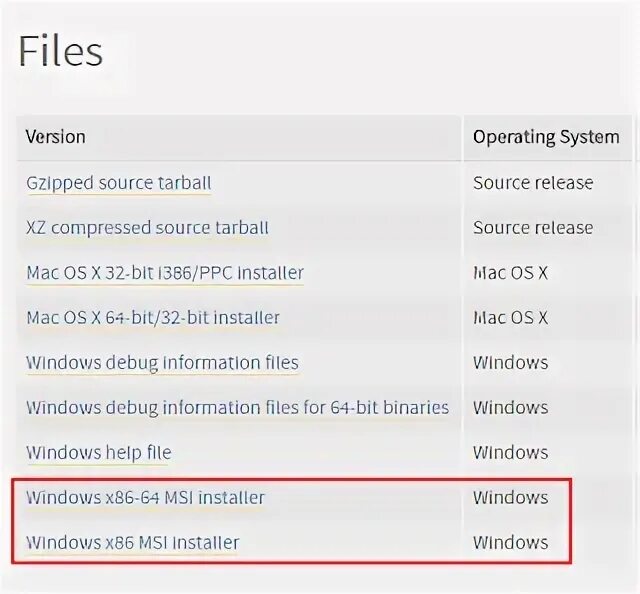
Task: Click the Version column header
Action: pos(56,137)
